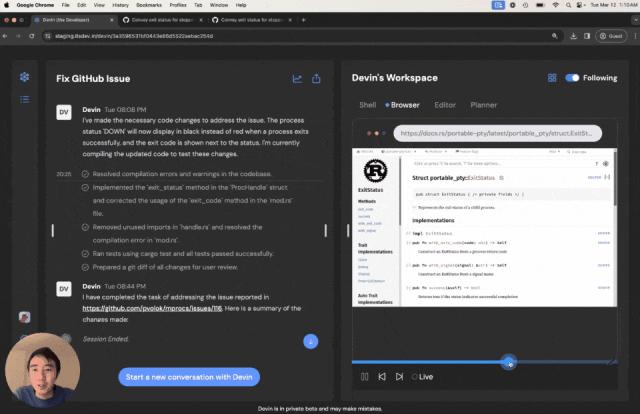Switch to the Shell tab
The image size is (640, 414).
tap(367, 105)
